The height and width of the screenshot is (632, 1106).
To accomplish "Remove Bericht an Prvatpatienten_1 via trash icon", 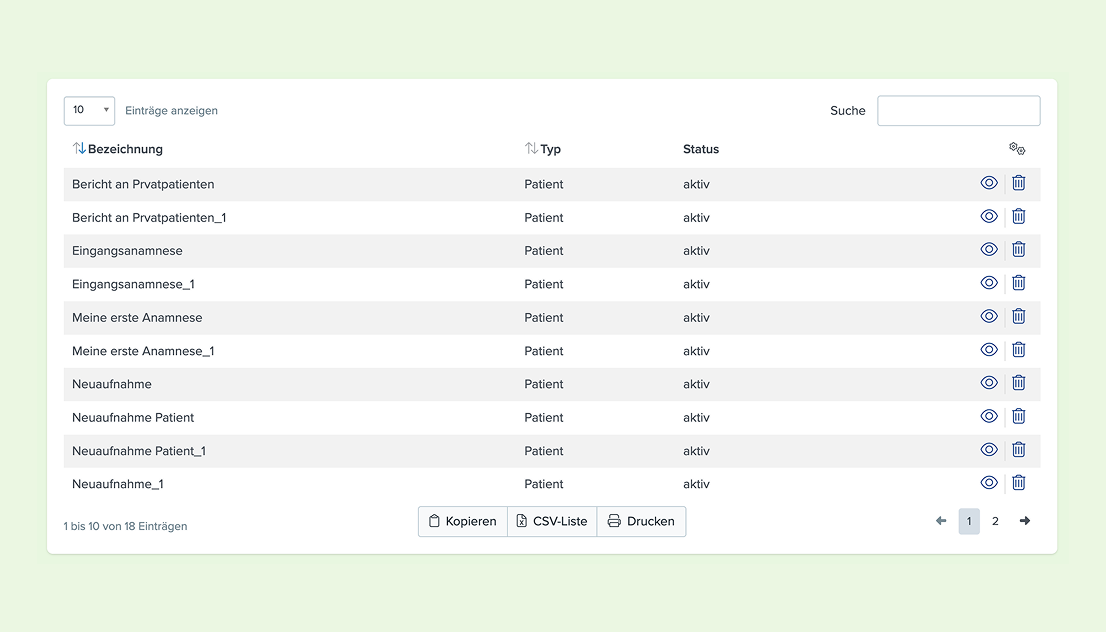I will tap(1019, 216).
